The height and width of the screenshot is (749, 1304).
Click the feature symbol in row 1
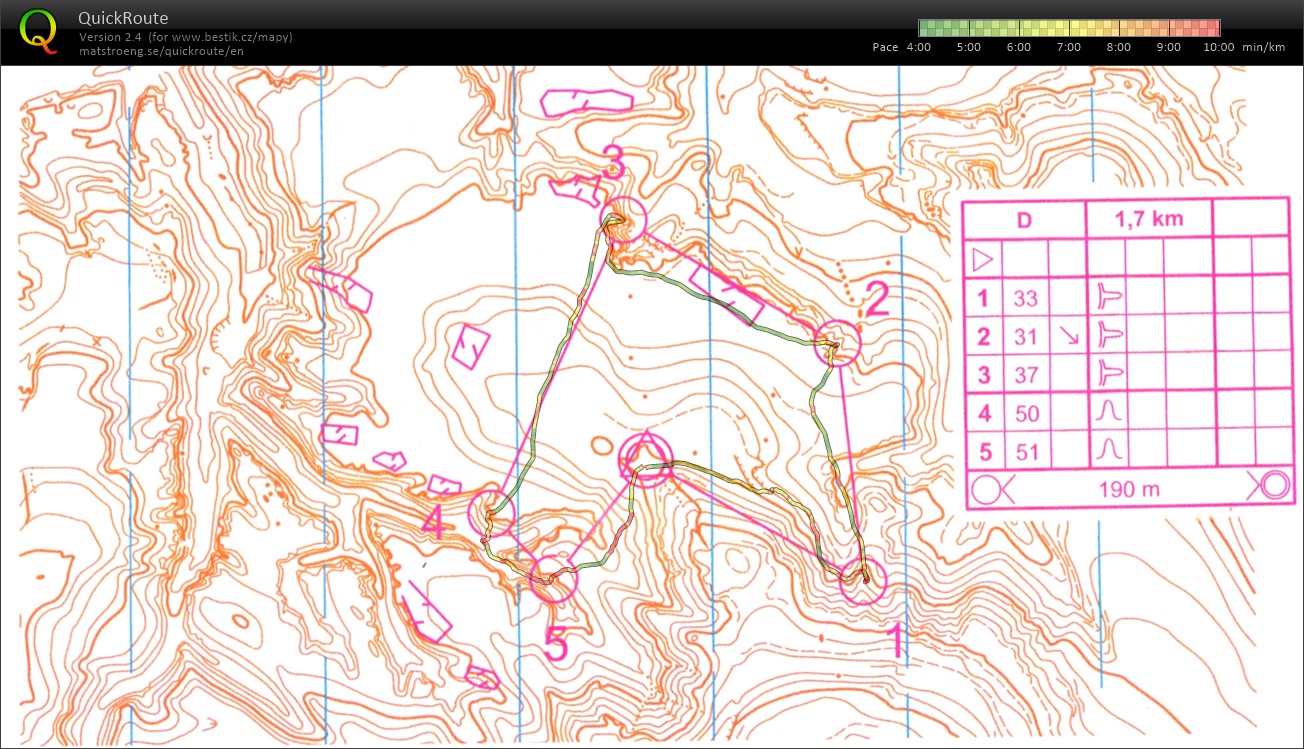click(1110, 298)
